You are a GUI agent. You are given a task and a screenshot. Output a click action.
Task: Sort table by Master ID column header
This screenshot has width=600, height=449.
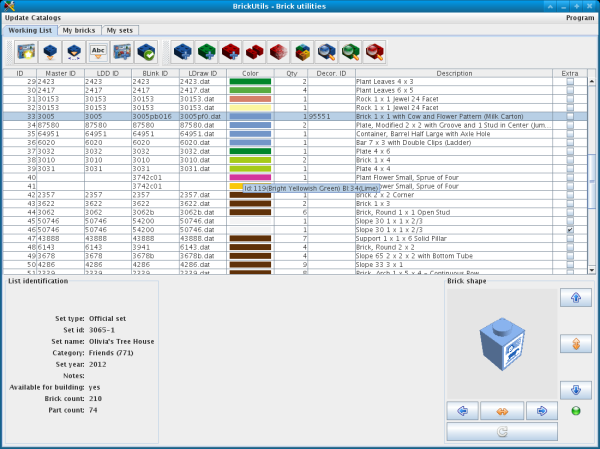[x=60, y=73]
